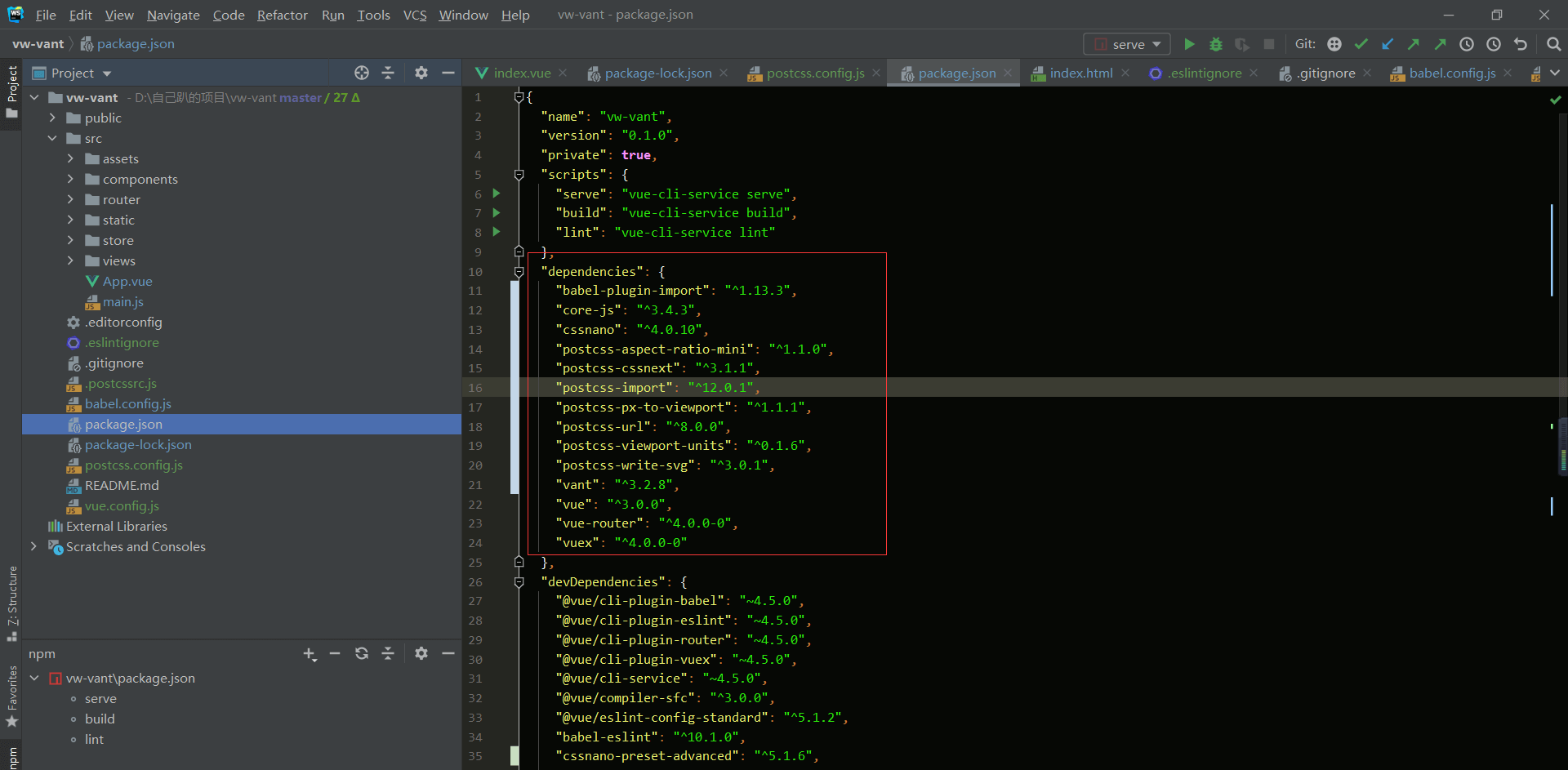Expand the public folder

pyautogui.click(x=52, y=118)
